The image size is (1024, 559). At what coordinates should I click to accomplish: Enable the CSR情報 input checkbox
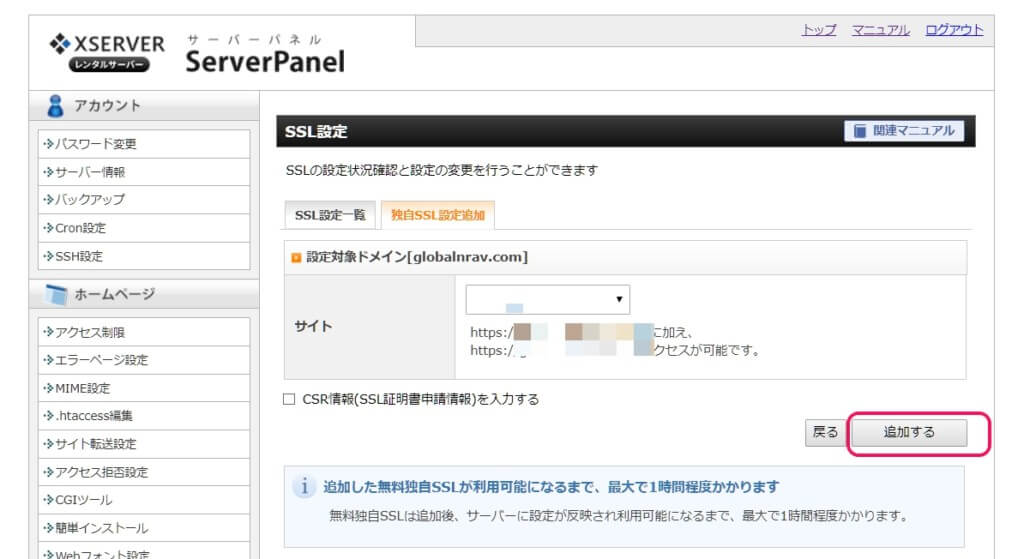[290, 399]
